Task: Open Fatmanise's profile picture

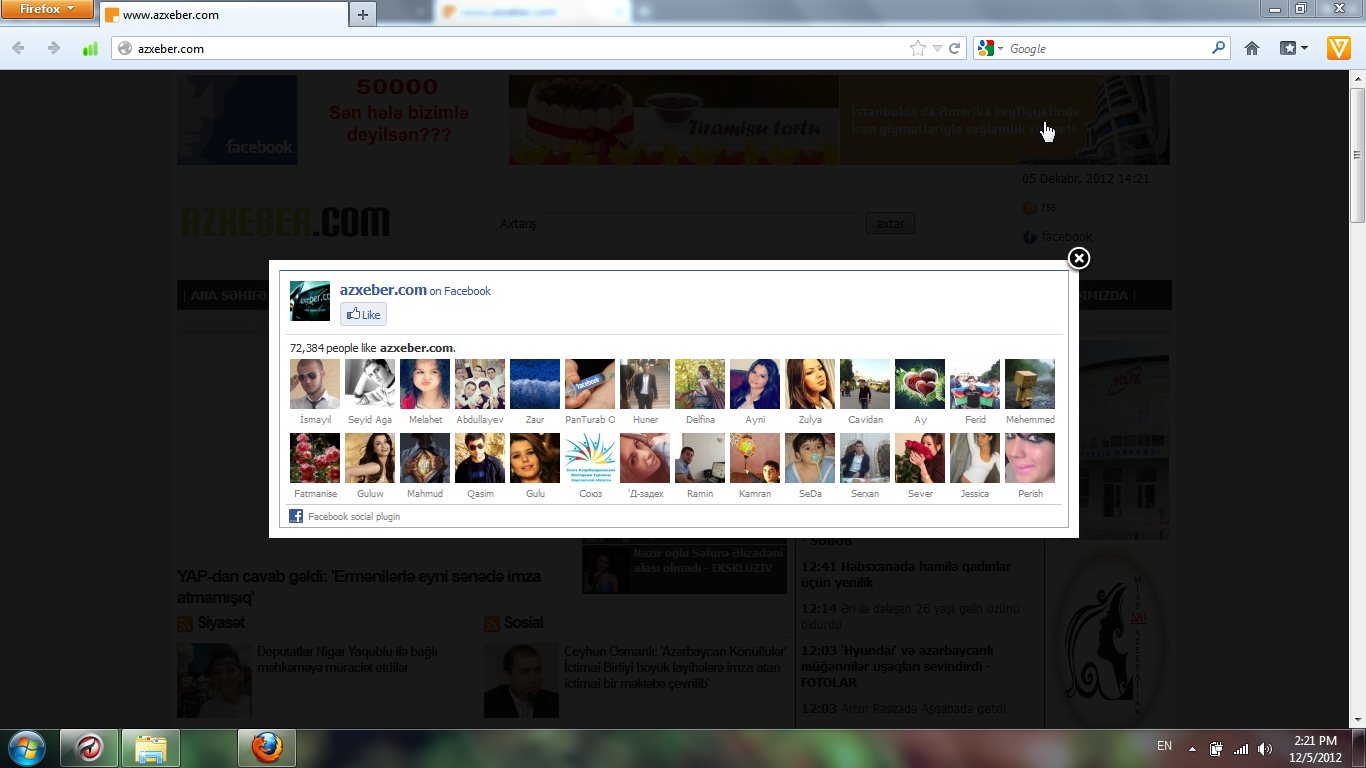Action: 315,458
